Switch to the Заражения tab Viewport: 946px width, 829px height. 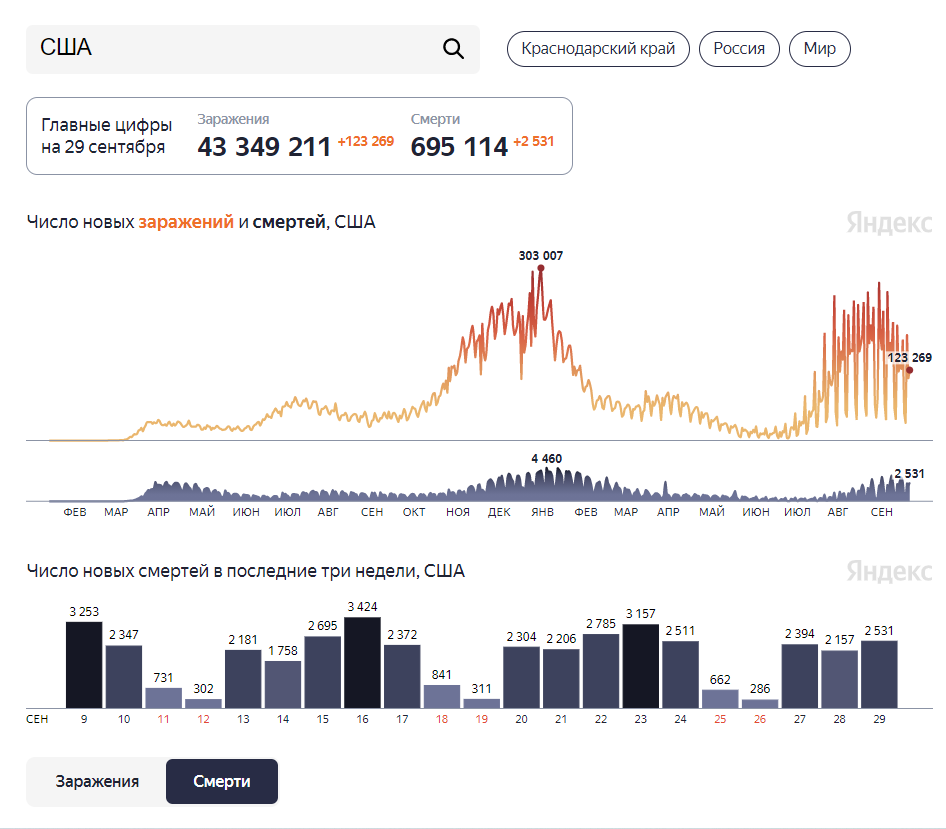97,781
